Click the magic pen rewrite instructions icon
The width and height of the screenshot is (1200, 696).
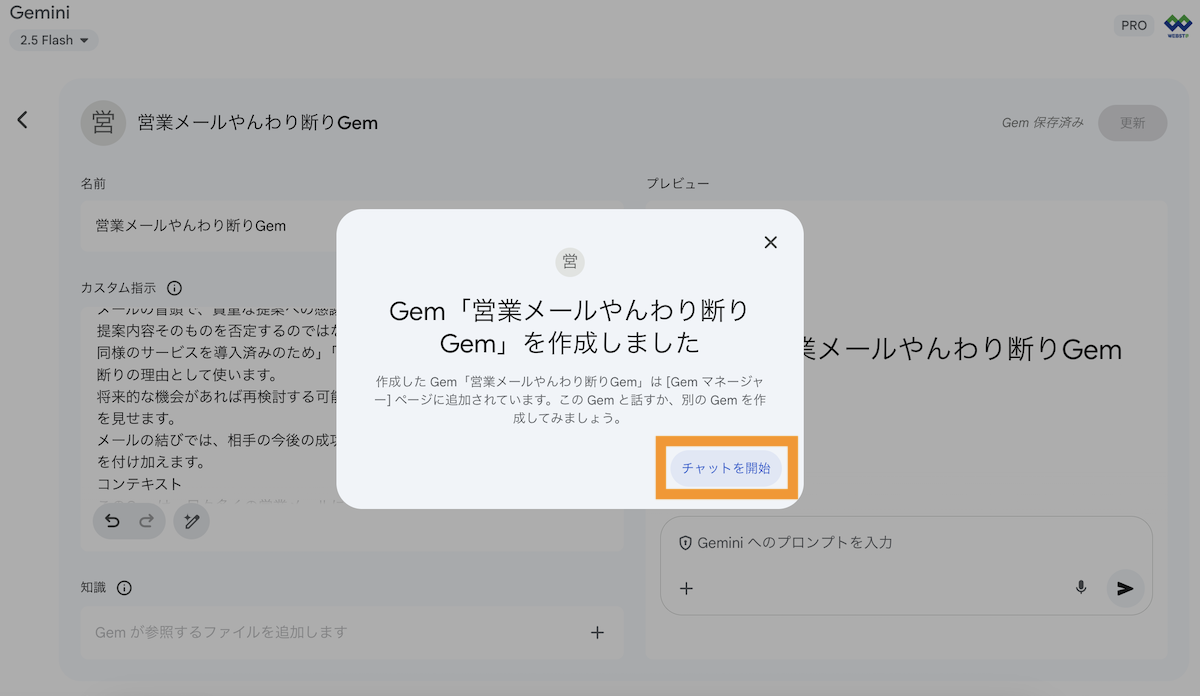192,521
